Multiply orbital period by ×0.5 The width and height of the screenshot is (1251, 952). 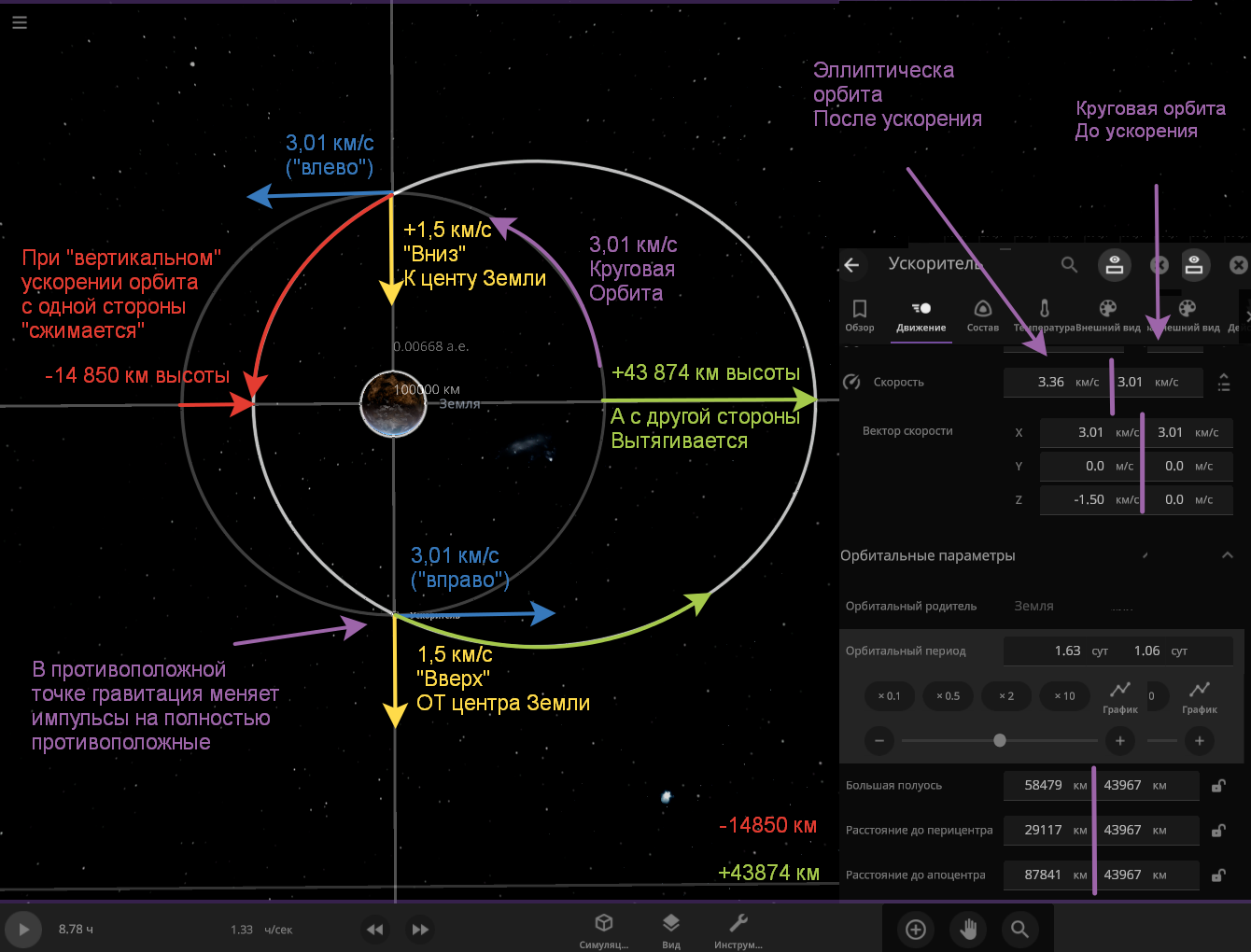[948, 696]
